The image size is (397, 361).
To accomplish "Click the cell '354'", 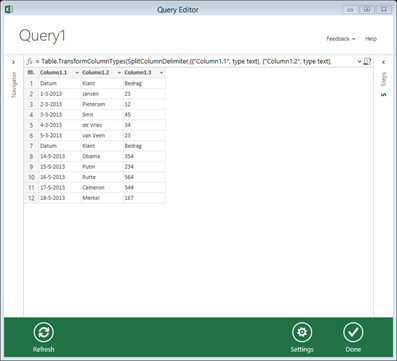I will [144, 156].
